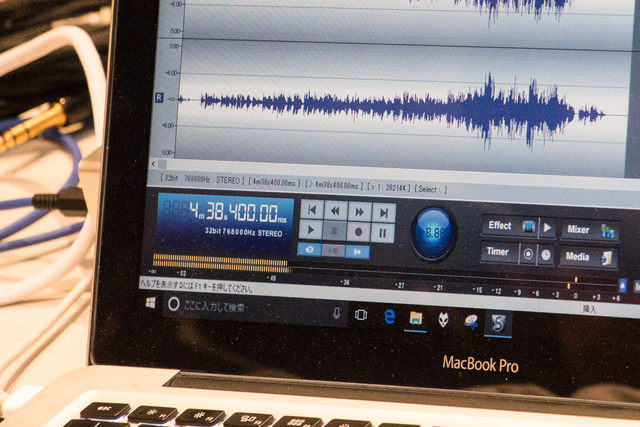
Task: Toggle the blue arrow-from-bar button under transport
Action: click(x=358, y=252)
